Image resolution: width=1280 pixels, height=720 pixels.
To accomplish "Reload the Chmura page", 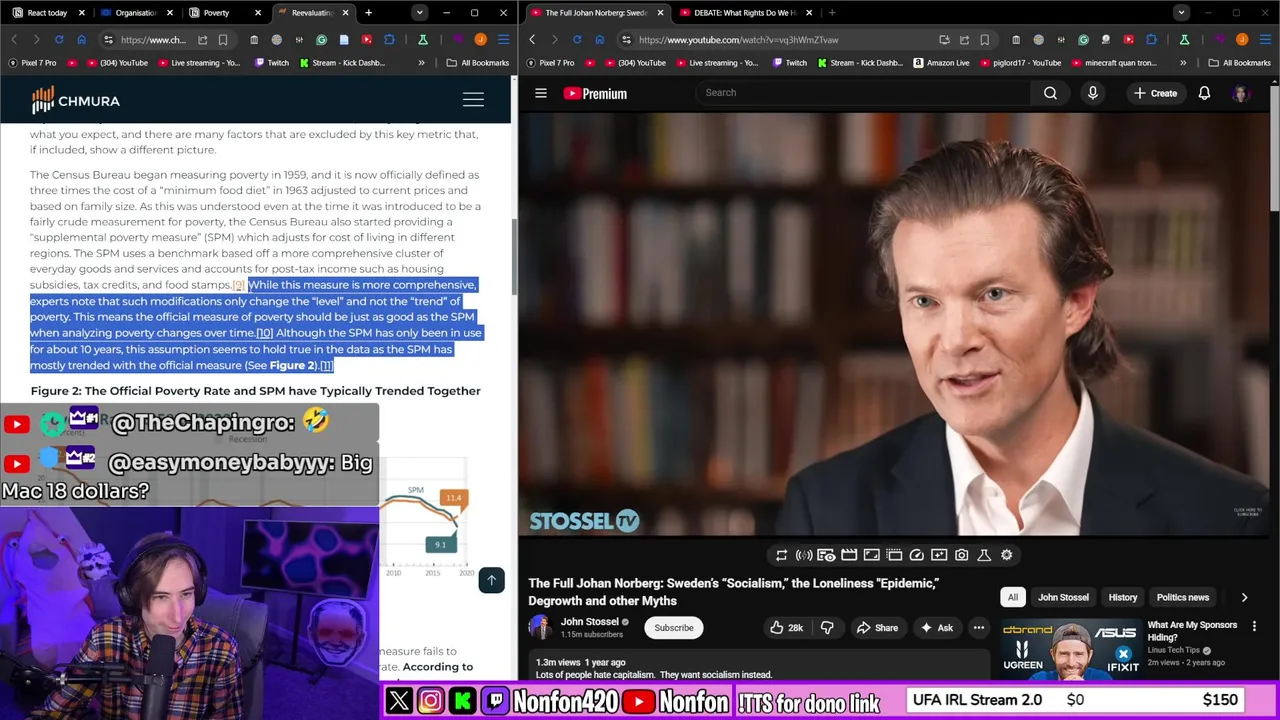I will pos(59,40).
